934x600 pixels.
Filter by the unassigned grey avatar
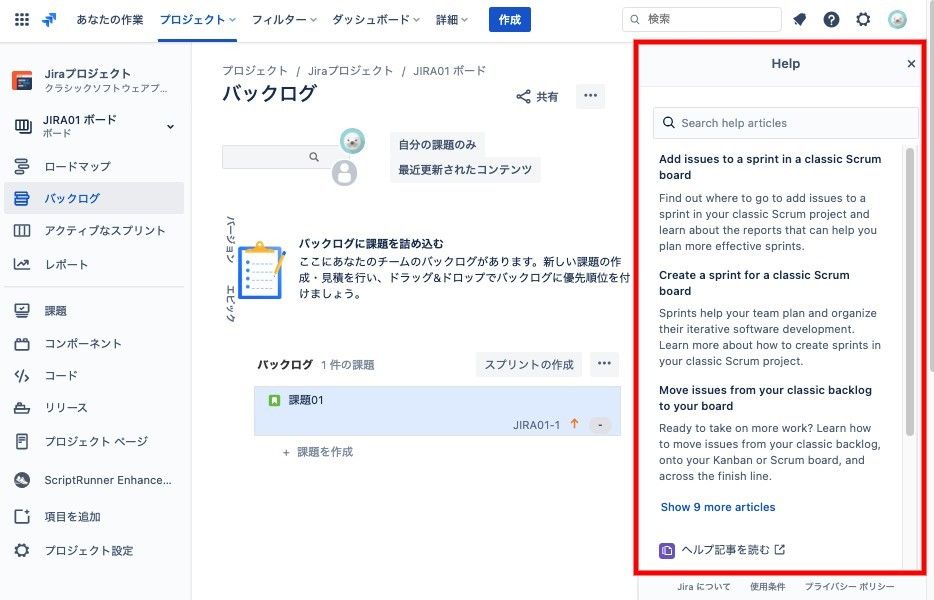click(x=344, y=173)
